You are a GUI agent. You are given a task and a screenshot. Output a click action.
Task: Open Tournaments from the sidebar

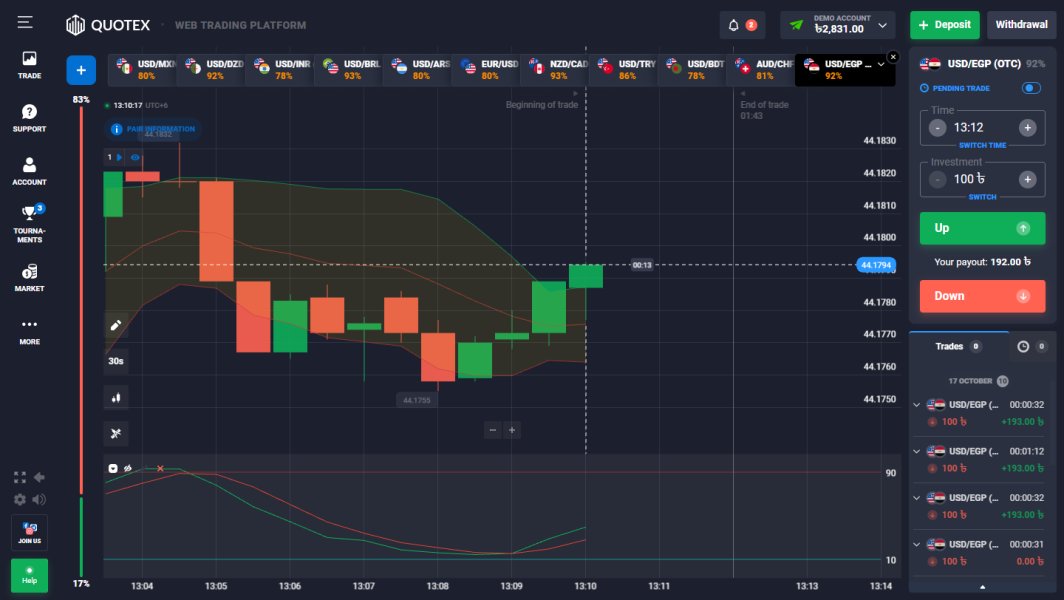point(29,224)
